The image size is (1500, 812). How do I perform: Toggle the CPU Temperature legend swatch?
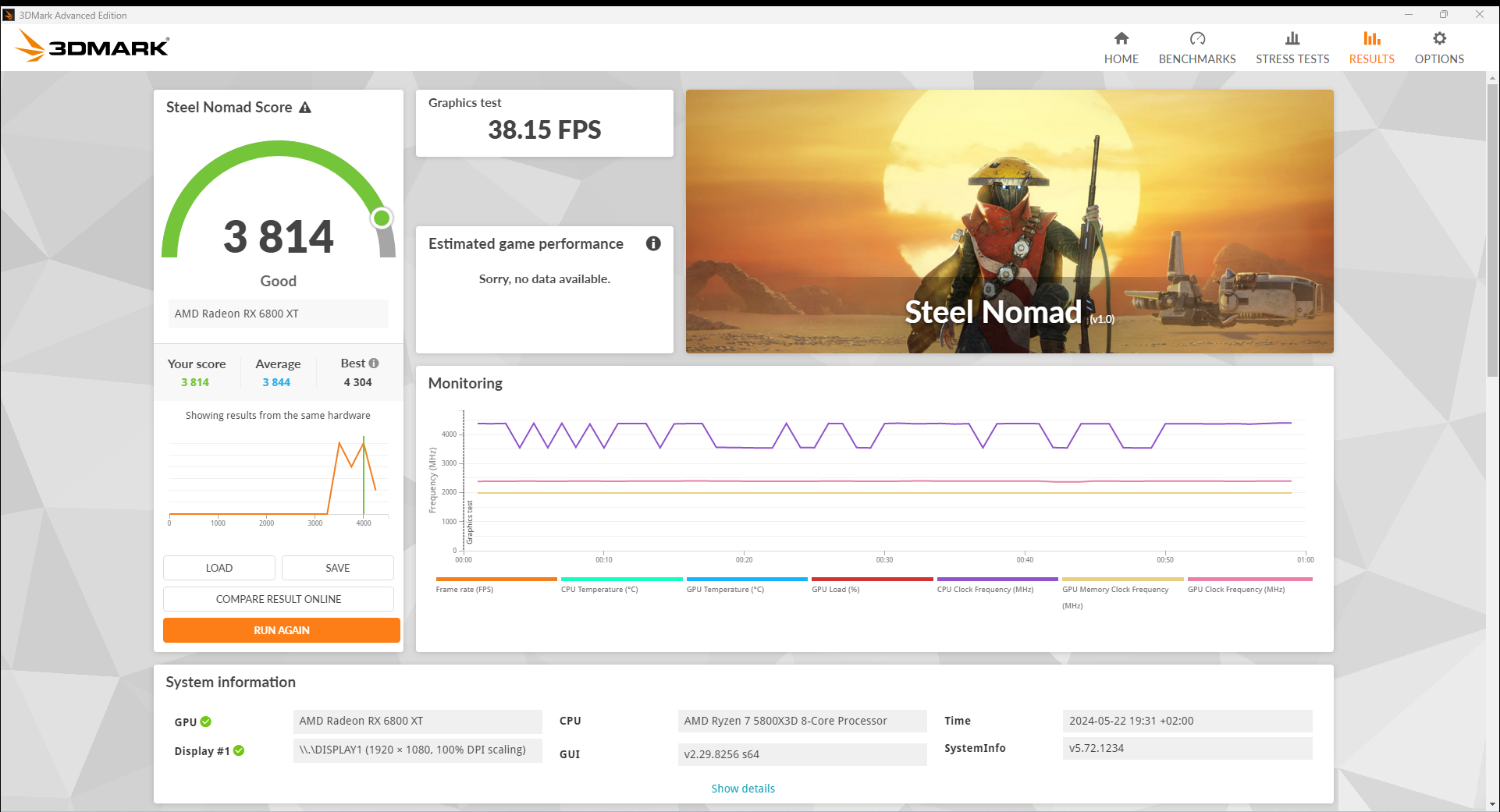click(622, 580)
